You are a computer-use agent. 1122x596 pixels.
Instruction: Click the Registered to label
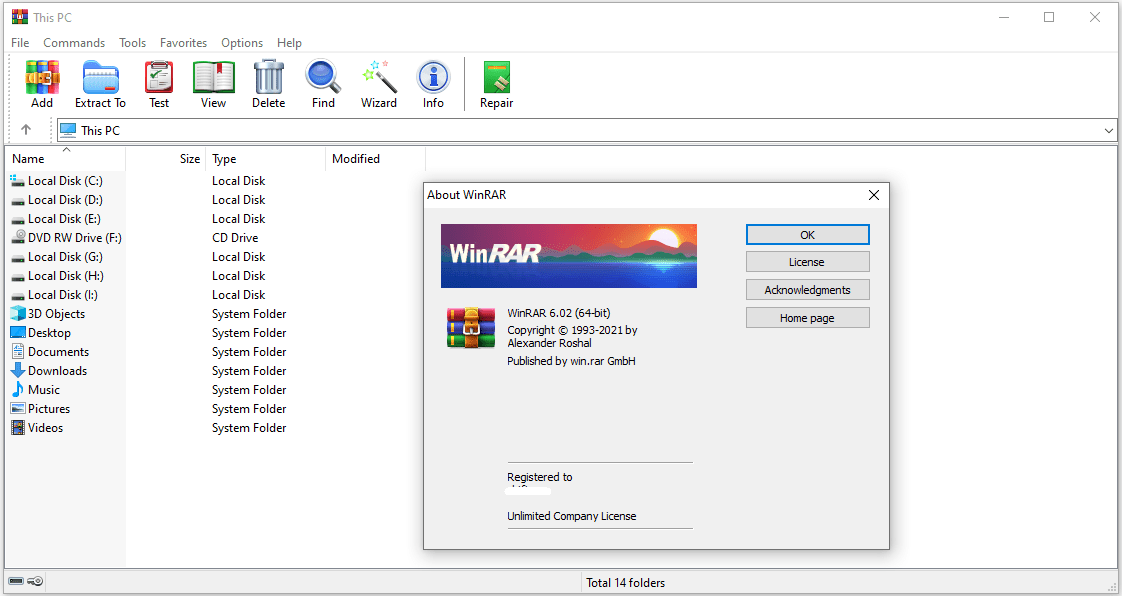(540, 477)
